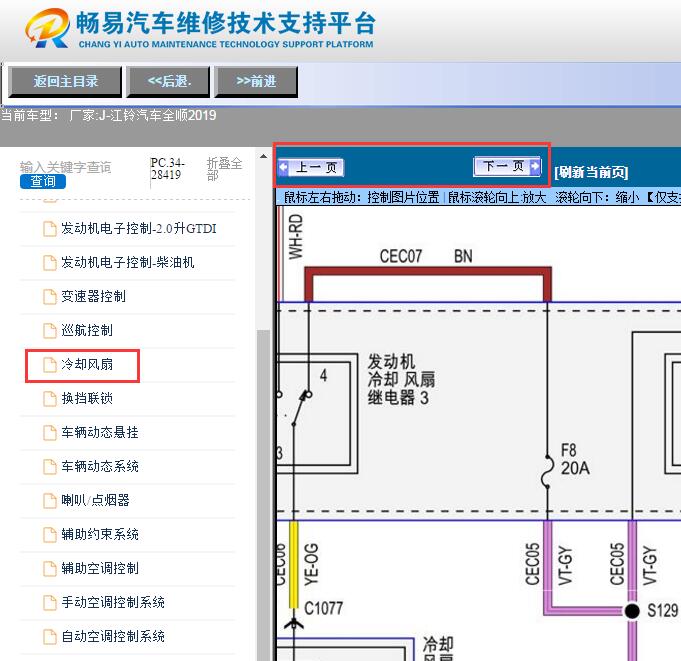Image resolution: width=681 pixels, height=661 pixels.
Task: Focus the 输入关键字查询 input field
Action: (x=66, y=167)
